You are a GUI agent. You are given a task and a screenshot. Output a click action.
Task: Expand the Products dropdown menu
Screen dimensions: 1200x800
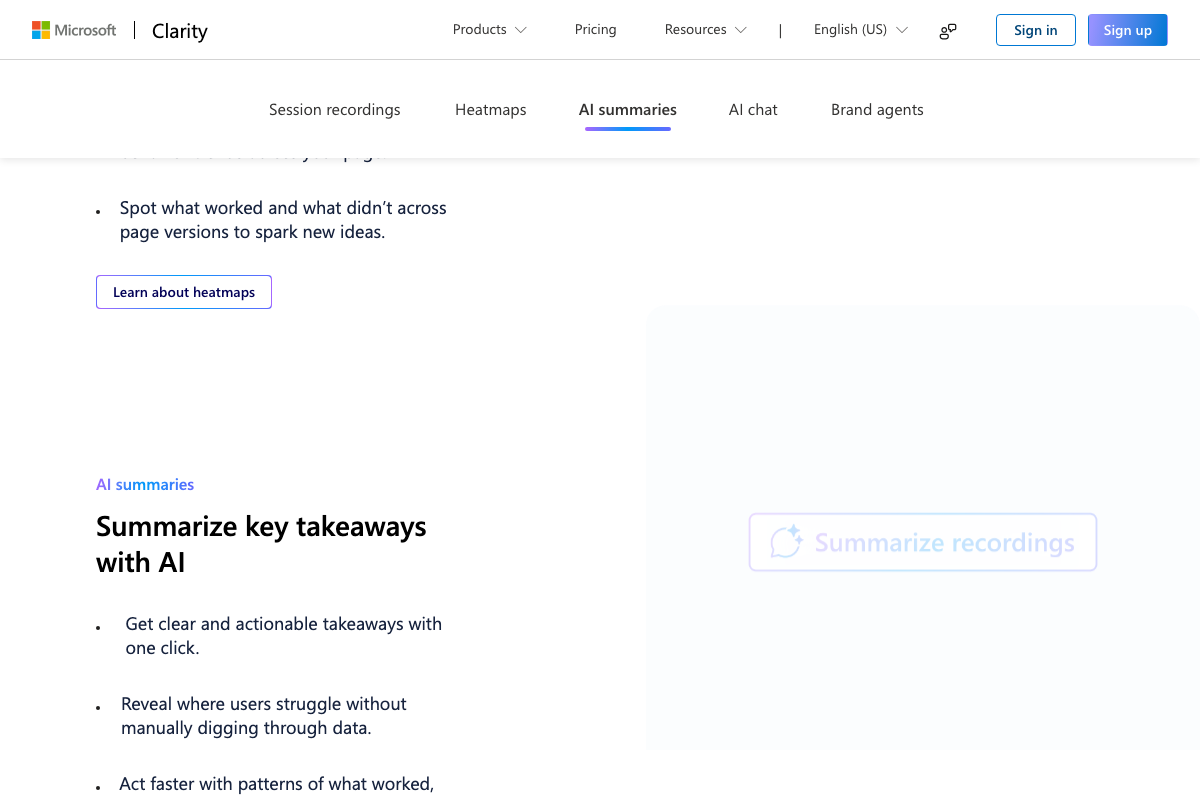click(x=489, y=30)
